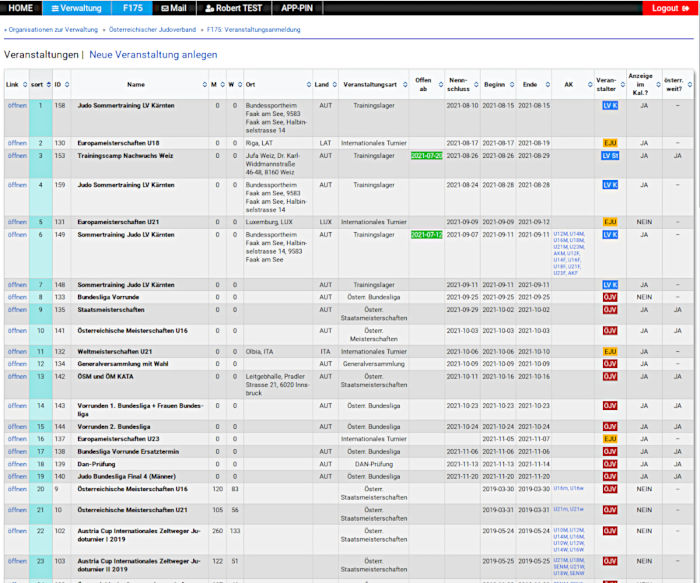Click EJU badge for Europameisterschaften U23
The image size is (700, 583).
coord(610,439)
